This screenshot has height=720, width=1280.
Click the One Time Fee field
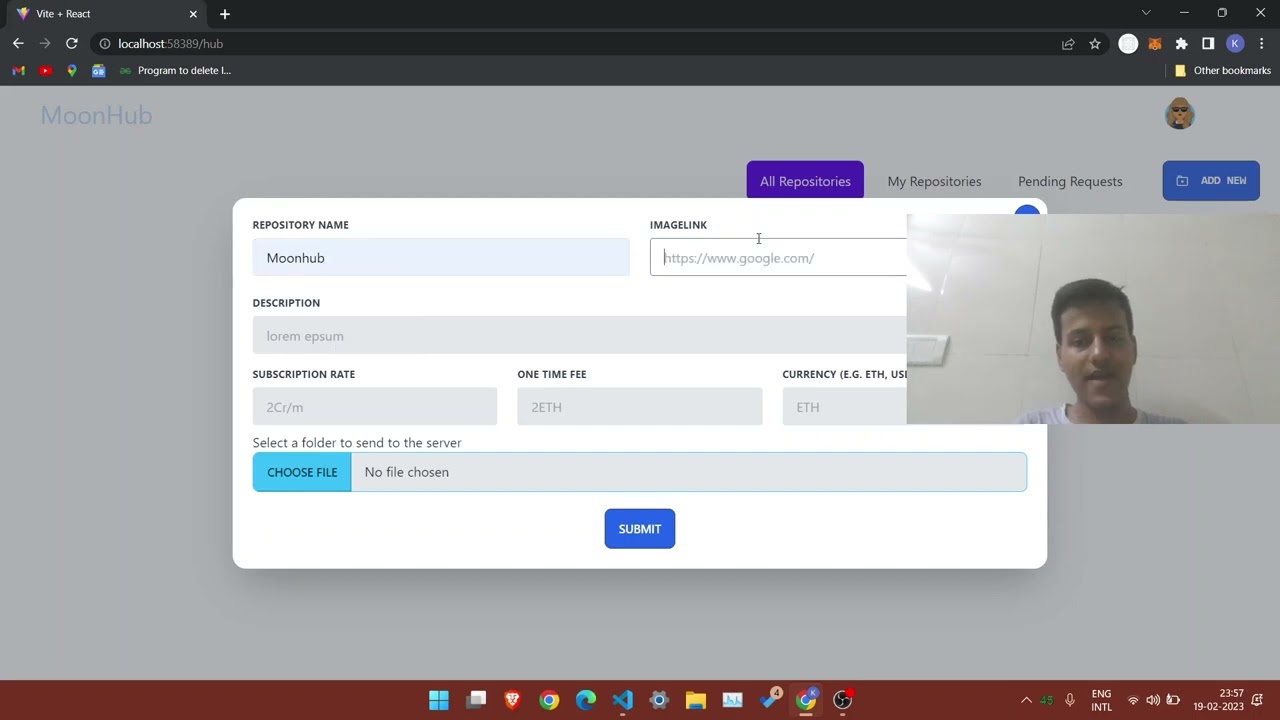640,407
